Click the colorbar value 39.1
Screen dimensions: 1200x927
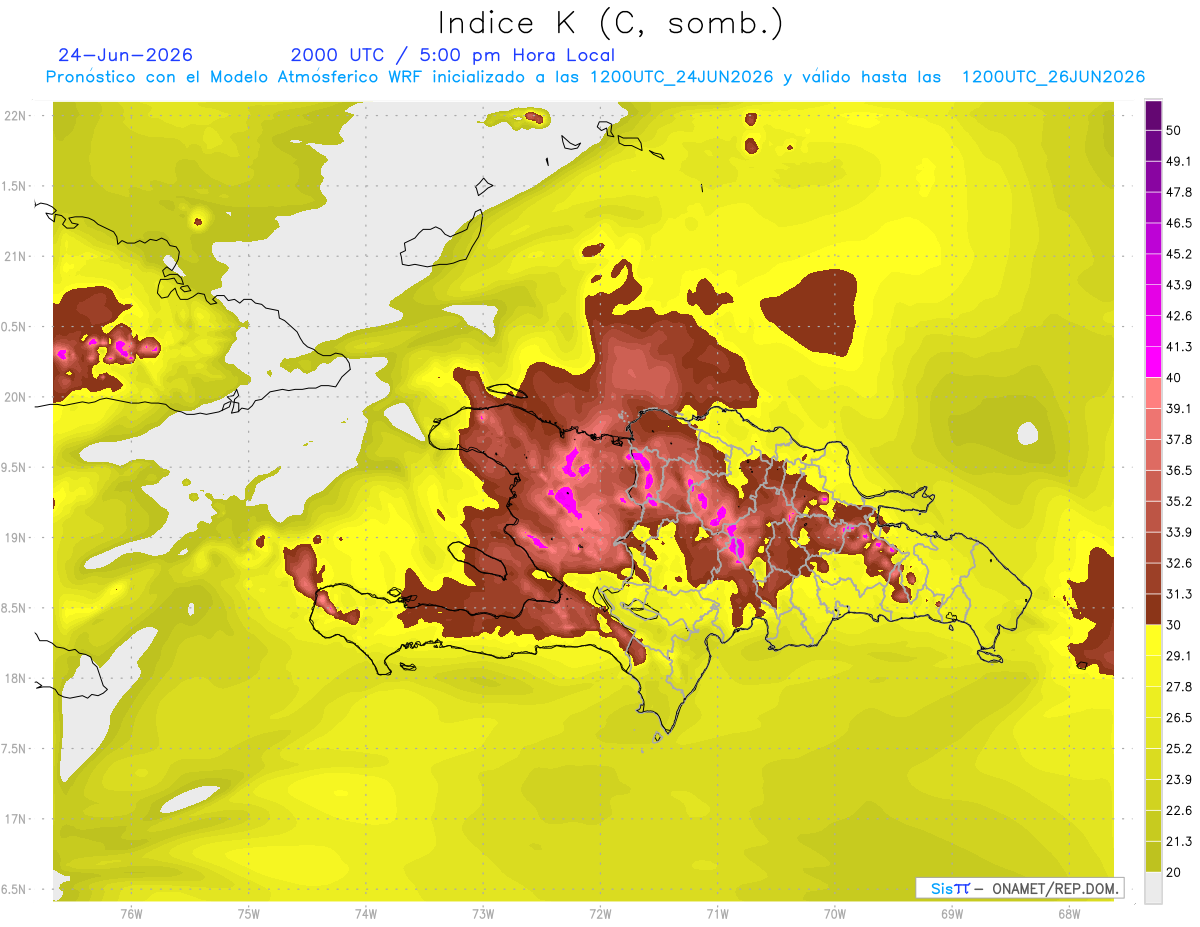point(1179,409)
